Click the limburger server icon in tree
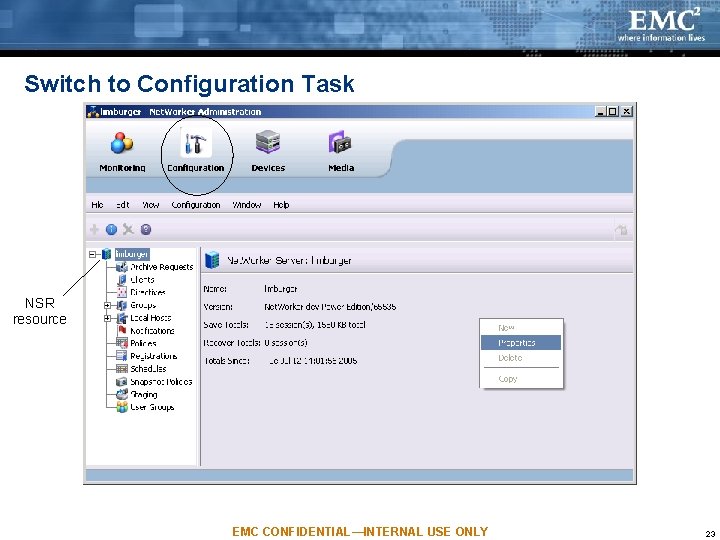This screenshot has height=540, width=720. pyautogui.click(x=107, y=254)
